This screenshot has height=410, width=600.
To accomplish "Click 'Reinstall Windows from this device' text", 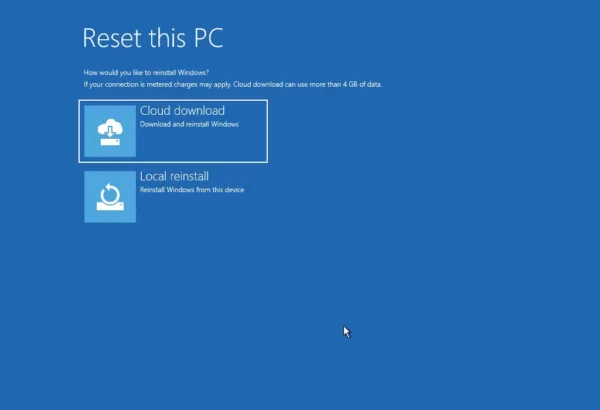I will [x=192, y=190].
